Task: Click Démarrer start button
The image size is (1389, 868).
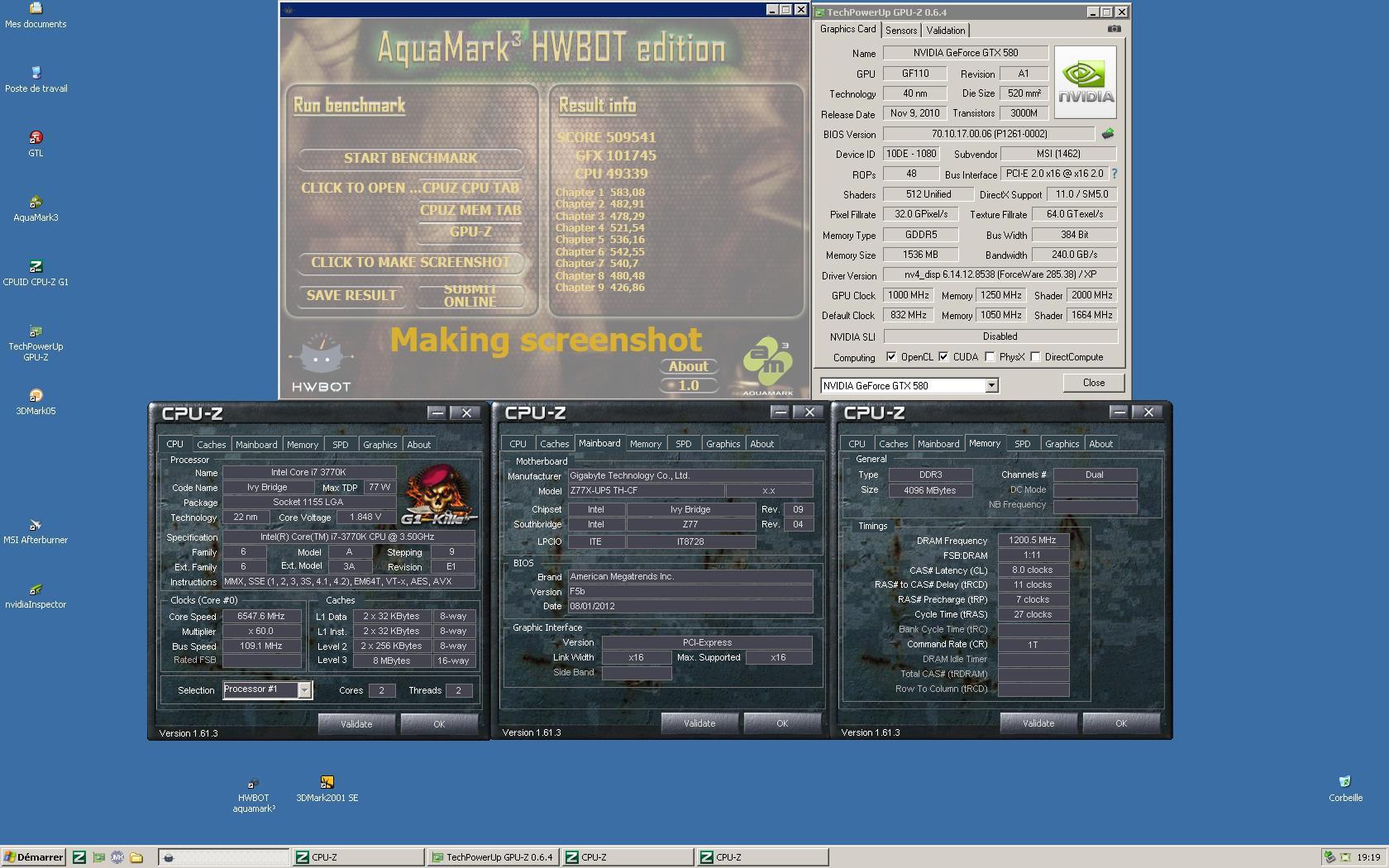Action: 34,857
